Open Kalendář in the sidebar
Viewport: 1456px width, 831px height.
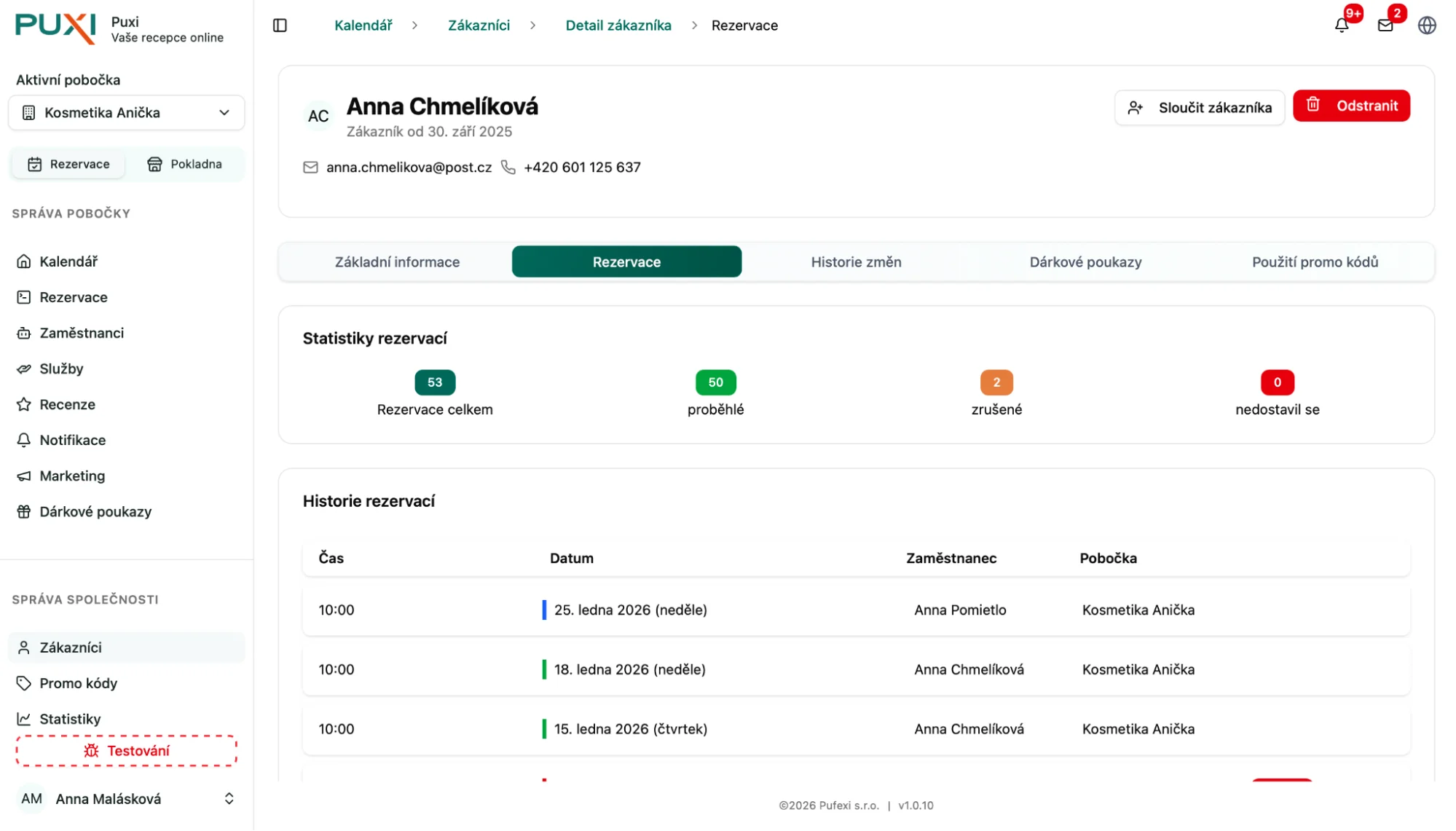(x=68, y=261)
